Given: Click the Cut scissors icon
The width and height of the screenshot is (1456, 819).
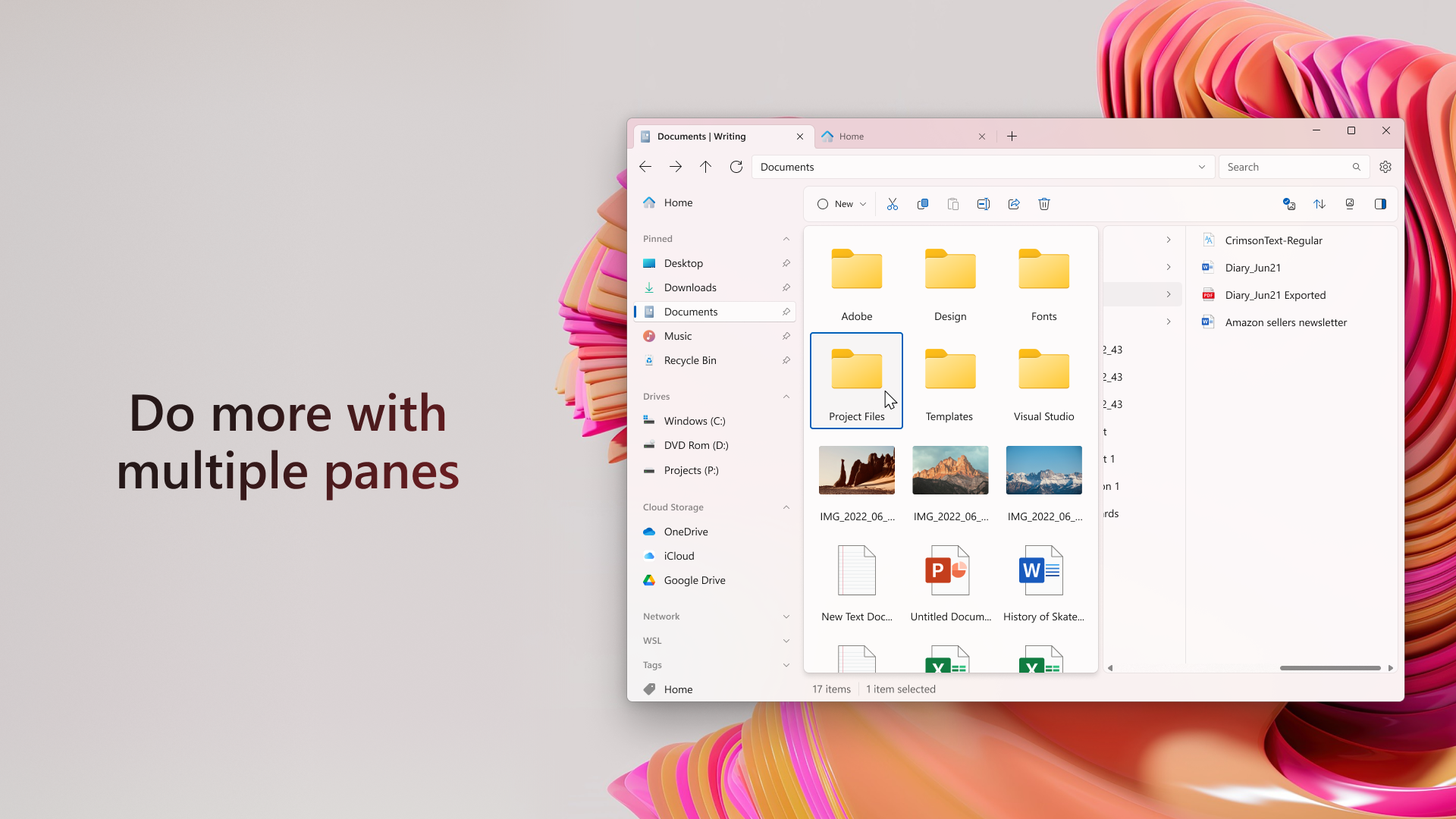Looking at the screenshot, I should coord(892,204).
